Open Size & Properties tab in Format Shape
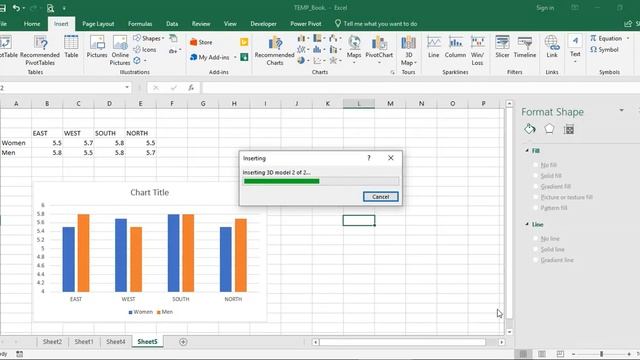The height and width of the screenshot is (360, 640). [569, 129]
